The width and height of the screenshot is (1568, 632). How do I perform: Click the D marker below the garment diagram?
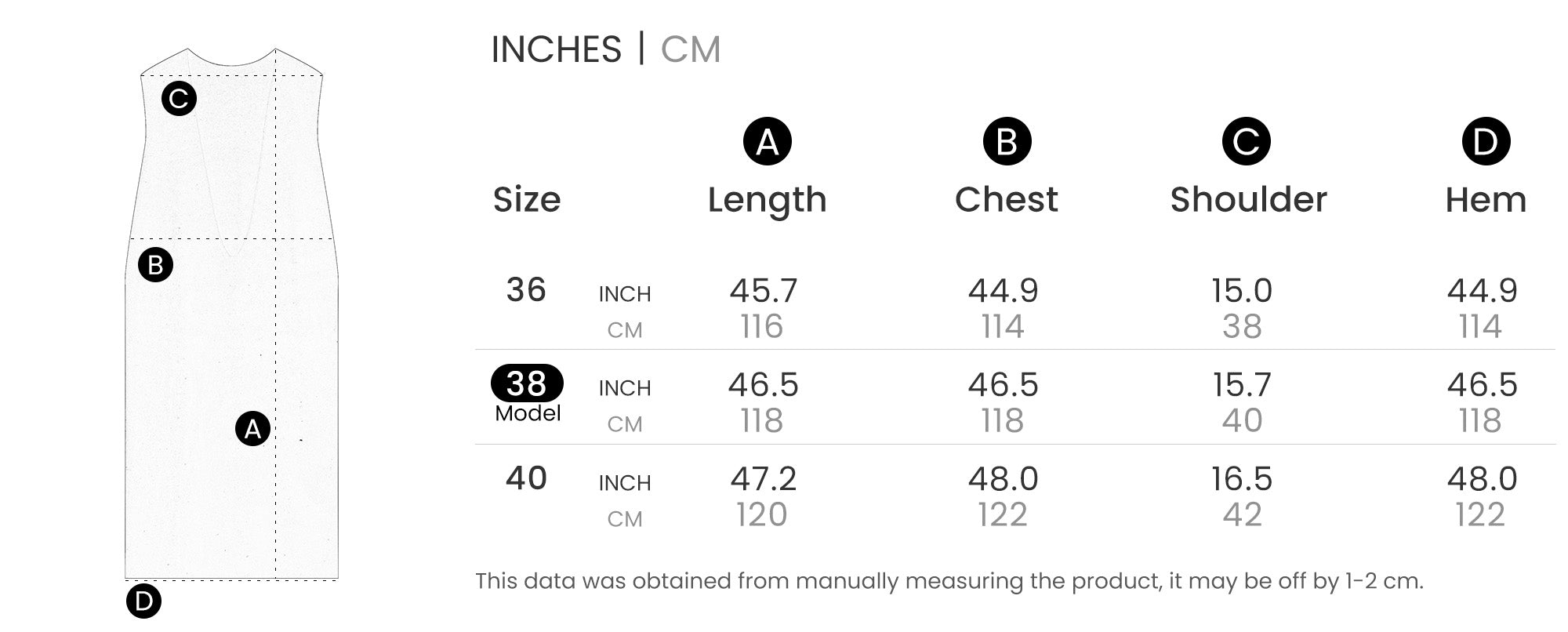(143, 601)
